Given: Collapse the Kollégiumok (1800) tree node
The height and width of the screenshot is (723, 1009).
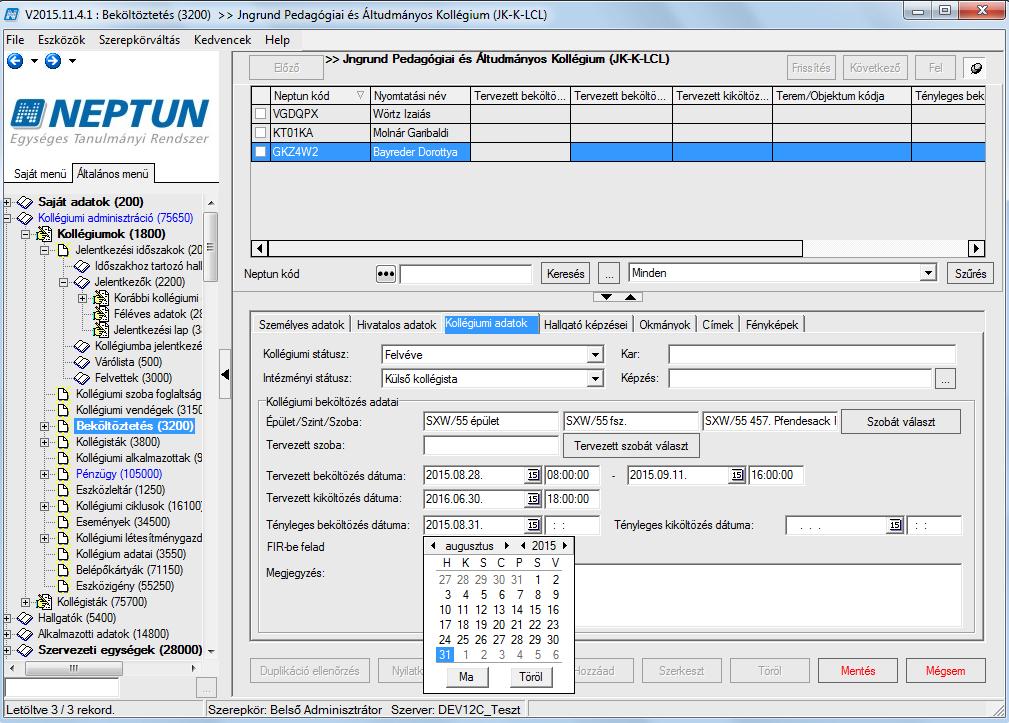Looking at the screenshot, I should pos(25,234).
